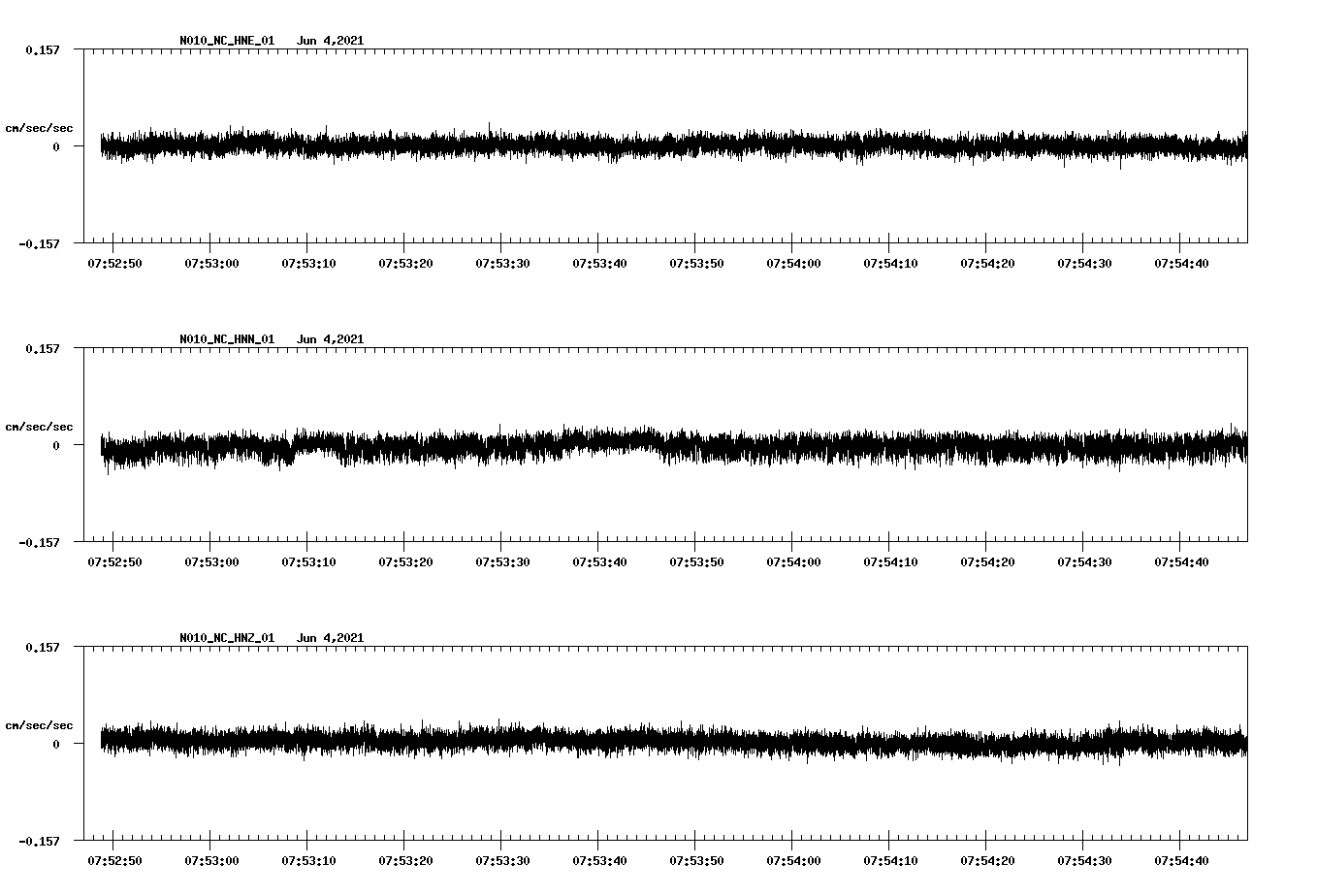The image size is (1317, 896).
Task: Click the 07:54:10 time label under HNN plot
Action: pos(890,561)
